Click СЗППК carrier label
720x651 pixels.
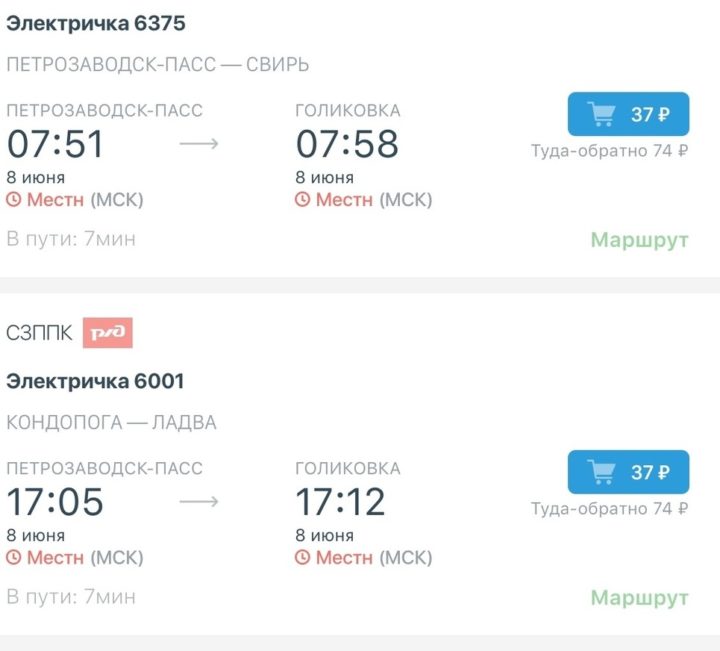39,333
